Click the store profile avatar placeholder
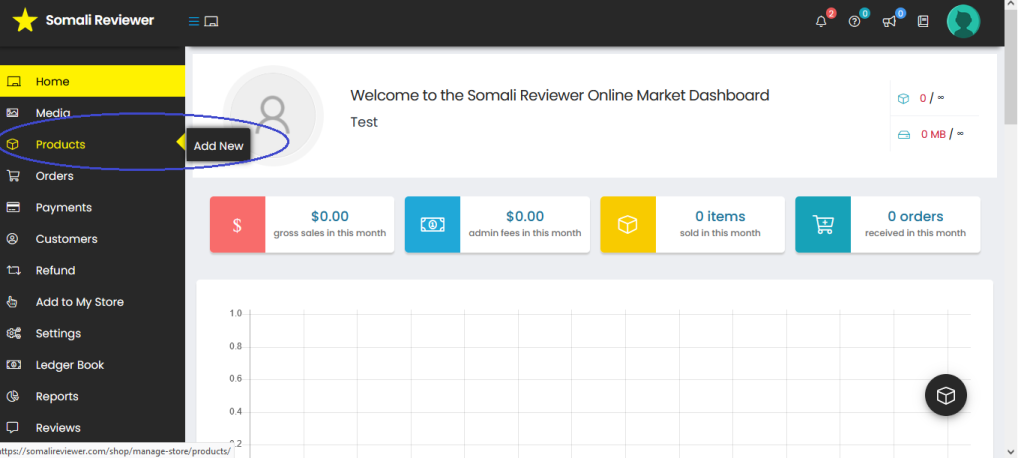Screen dimensions: 1024x458 [x=273, y=116]
